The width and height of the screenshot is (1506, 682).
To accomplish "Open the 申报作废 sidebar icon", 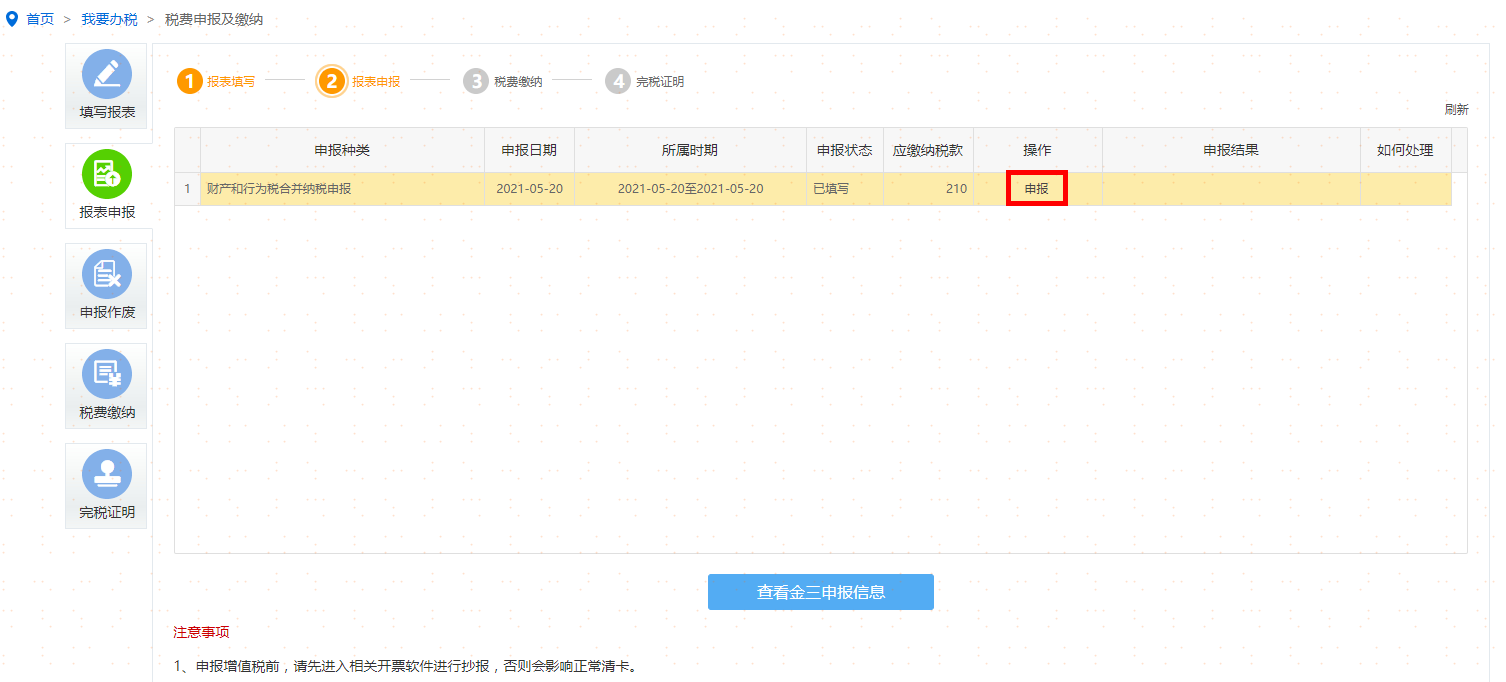I will 106,286.
